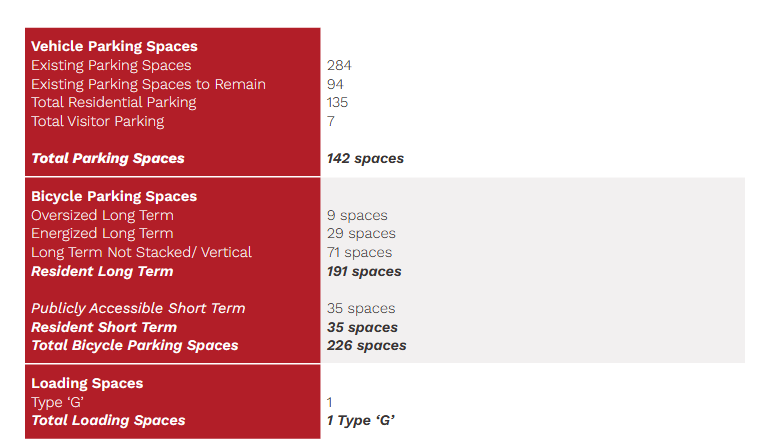The image size is (775, 447).
Task: Click the '191 spaces' value
Action: pyautogui.click(x=364, y=271)
